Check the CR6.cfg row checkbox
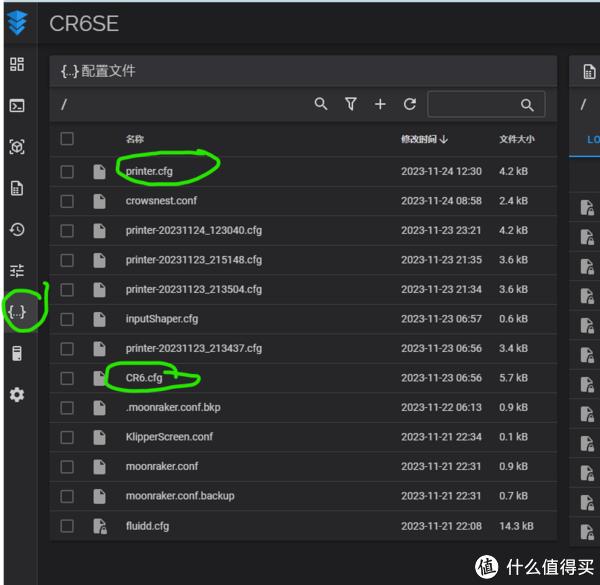The height and width of the screenshot is (585, 600). coord(67,378)
